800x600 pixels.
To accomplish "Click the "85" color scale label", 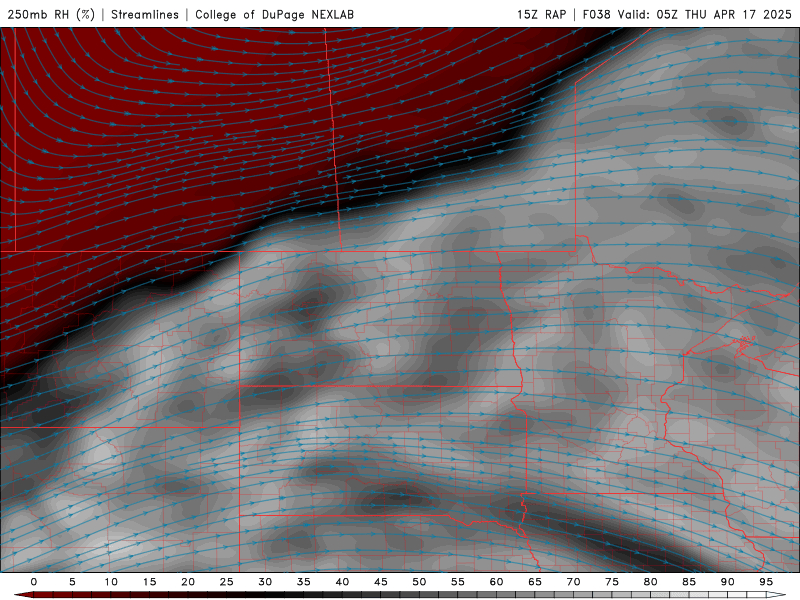I will point(689,582).
